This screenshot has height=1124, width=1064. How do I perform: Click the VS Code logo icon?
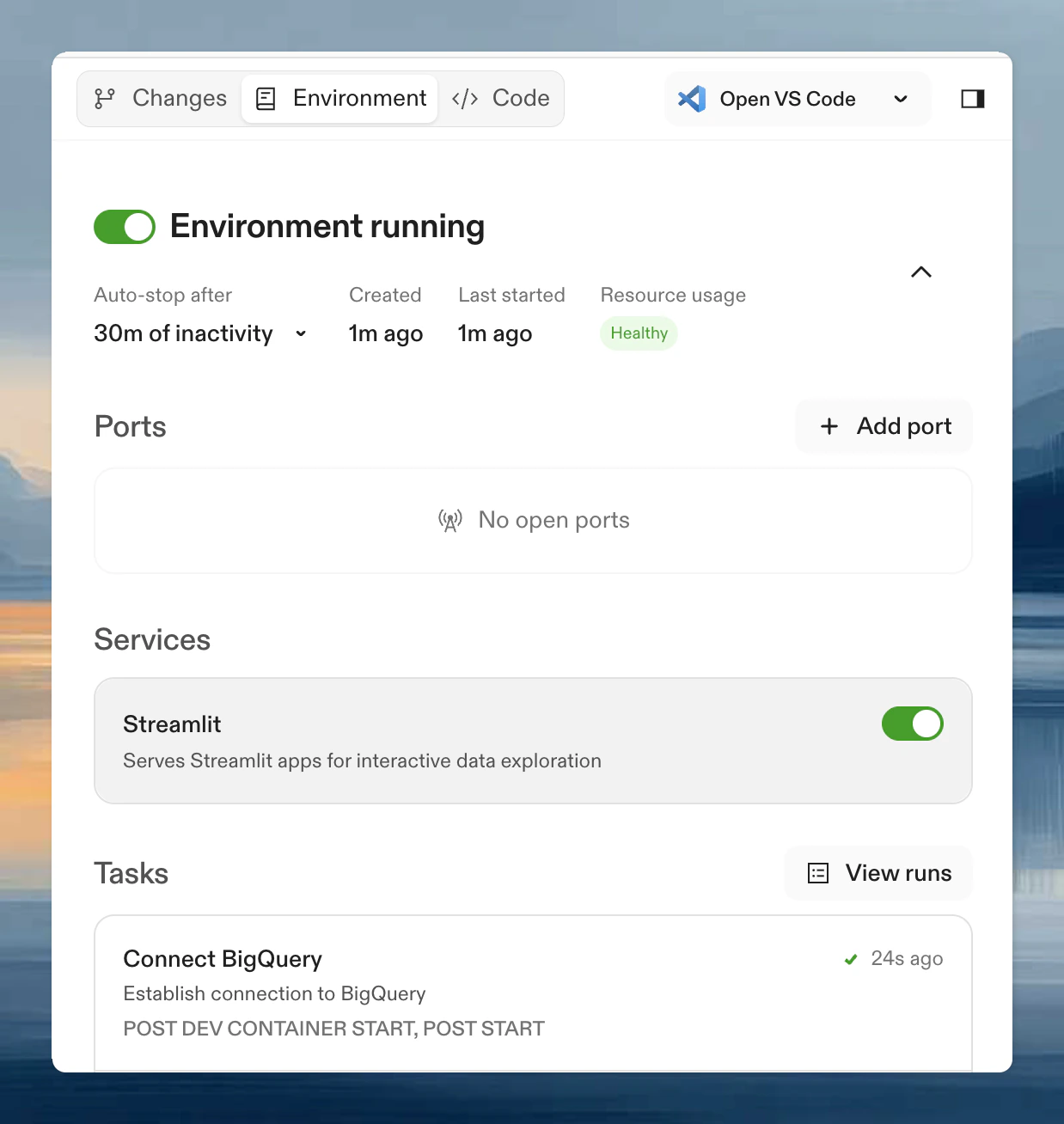[x=692, y=98]
